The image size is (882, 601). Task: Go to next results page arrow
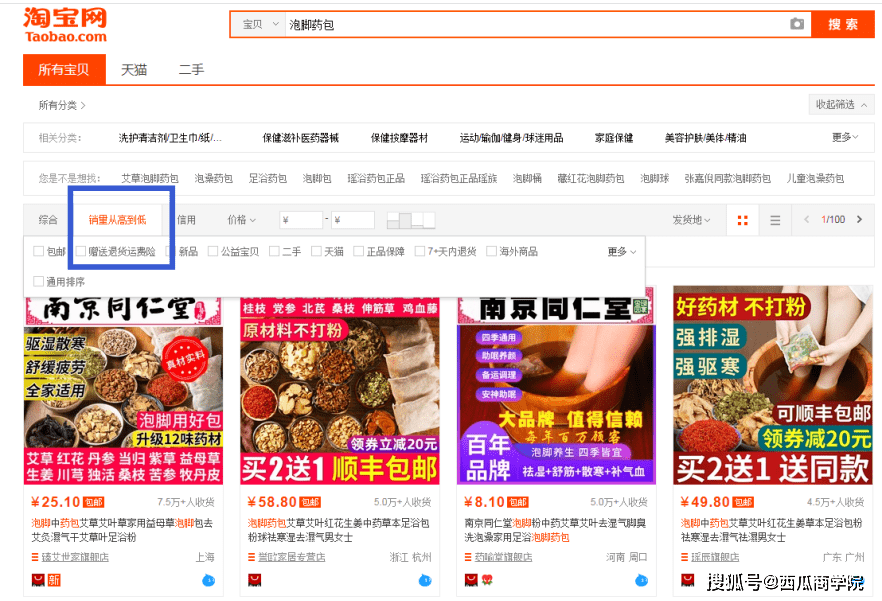[860, 220]
